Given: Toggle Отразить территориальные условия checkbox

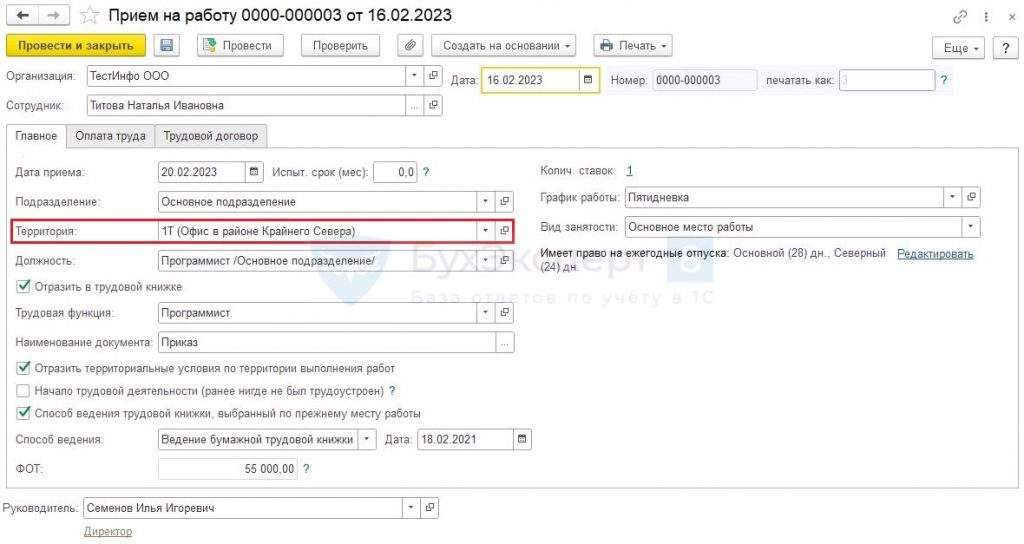Looking at the screenshot, I should 24,368.
